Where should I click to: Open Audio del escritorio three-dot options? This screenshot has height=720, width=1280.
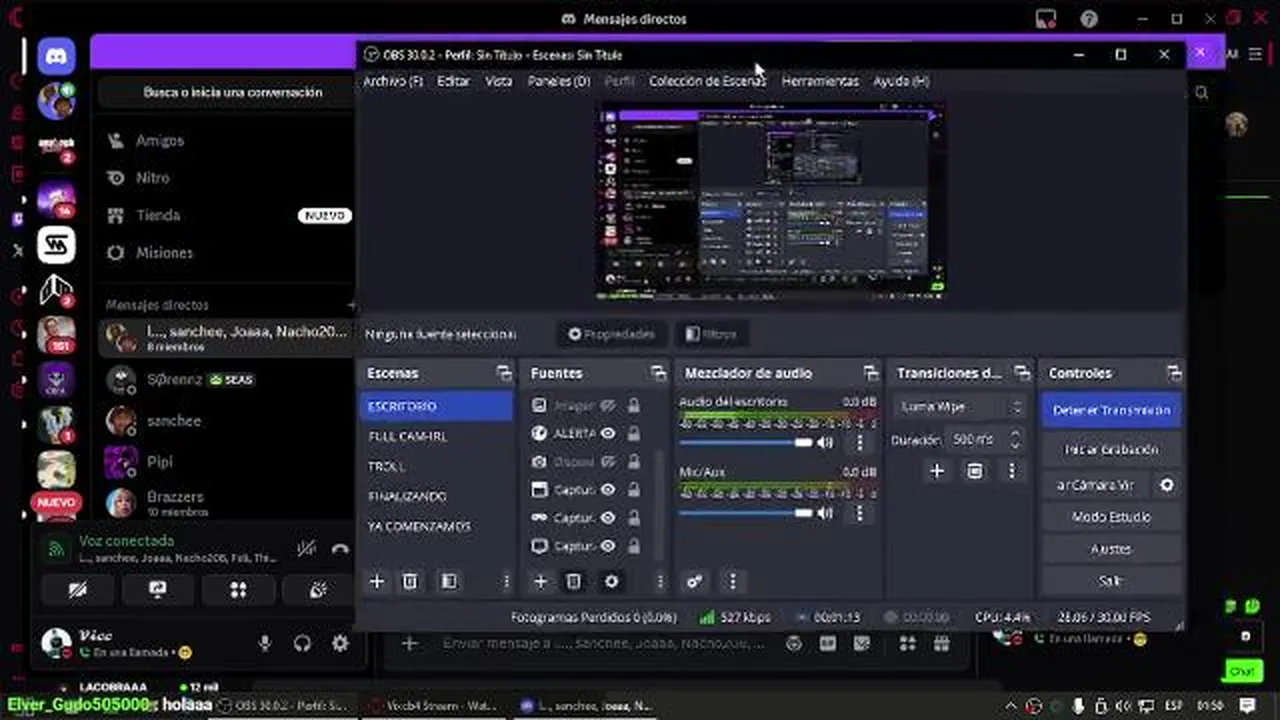(x=859, y=442)
